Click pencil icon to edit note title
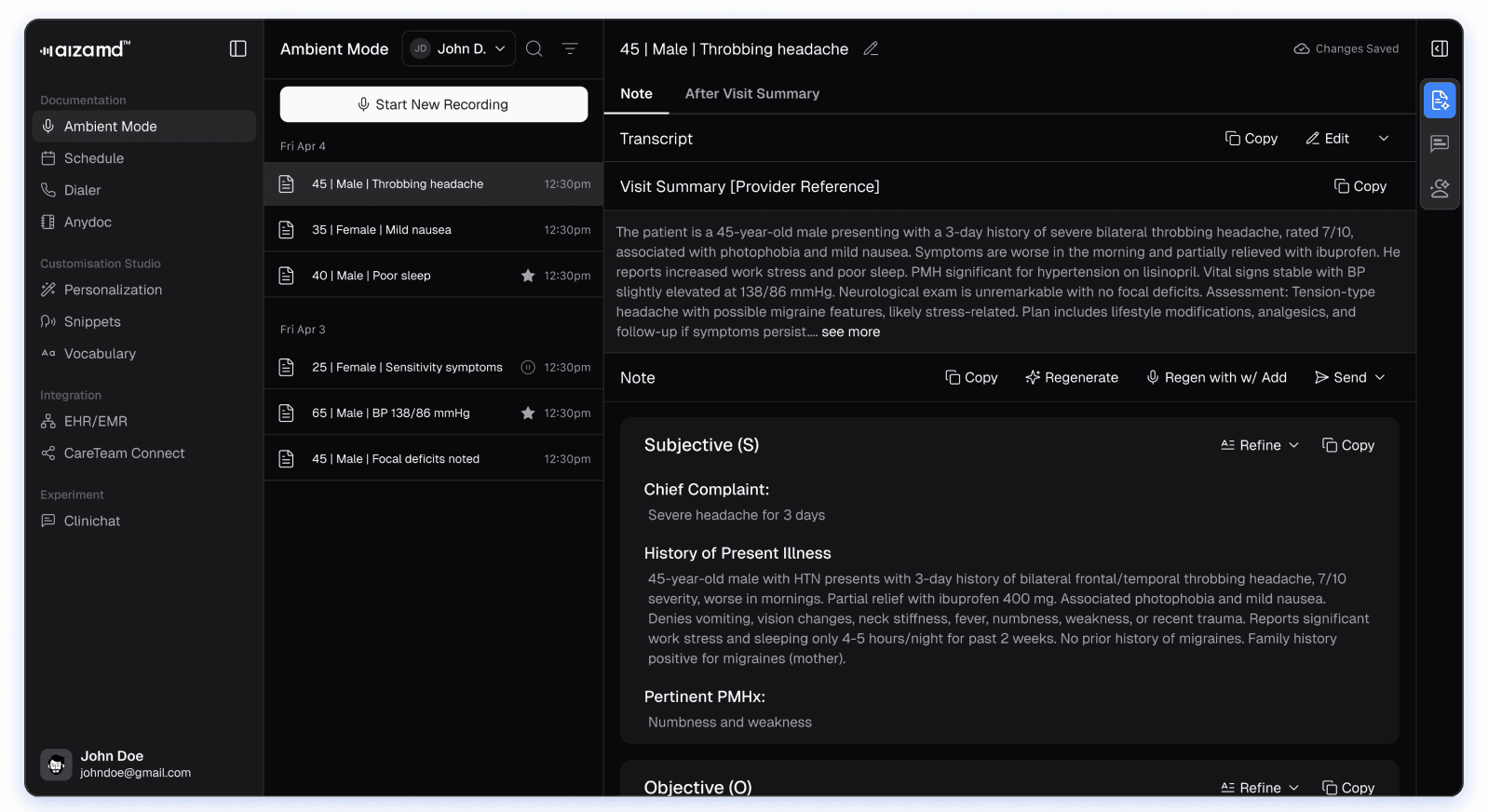Viewport: 1488px width, 812px height. 871,48
